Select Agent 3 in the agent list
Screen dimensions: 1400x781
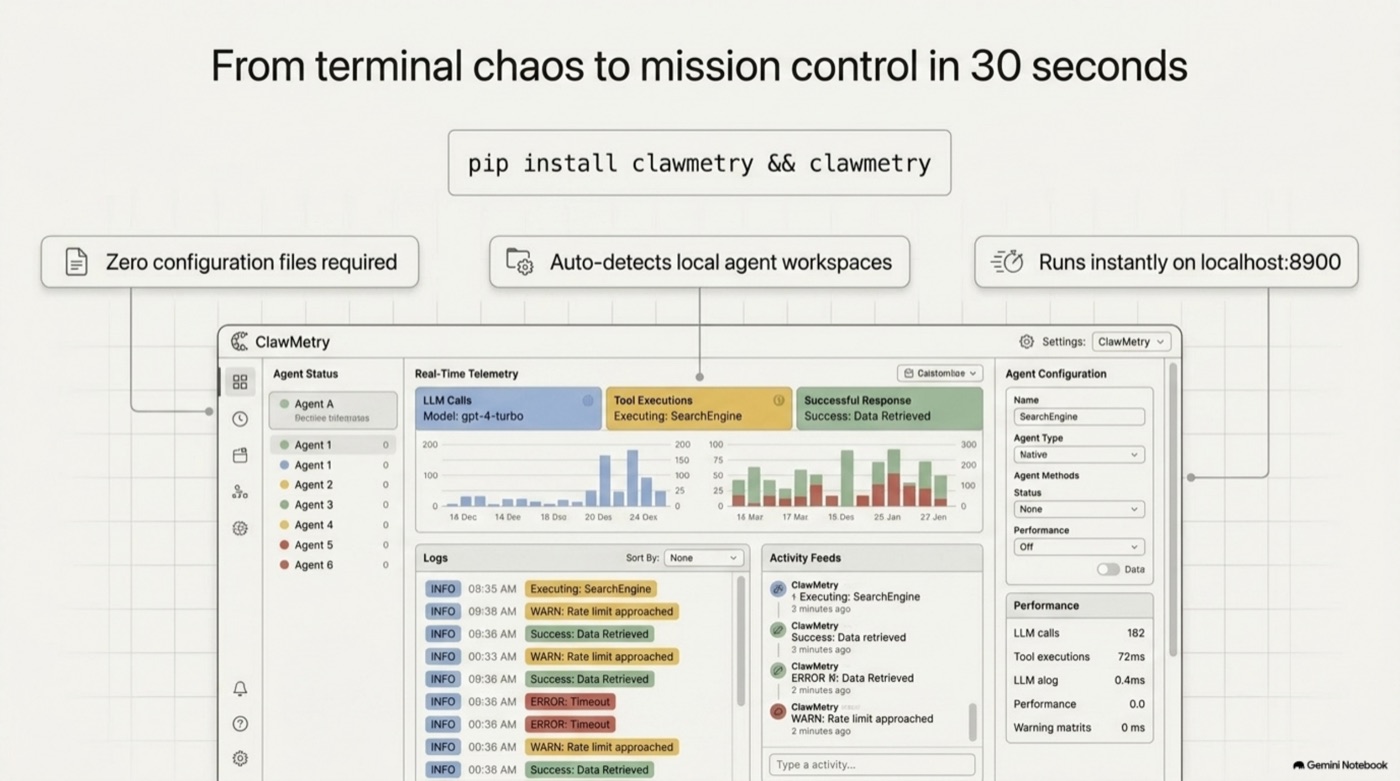click(333, 505)
